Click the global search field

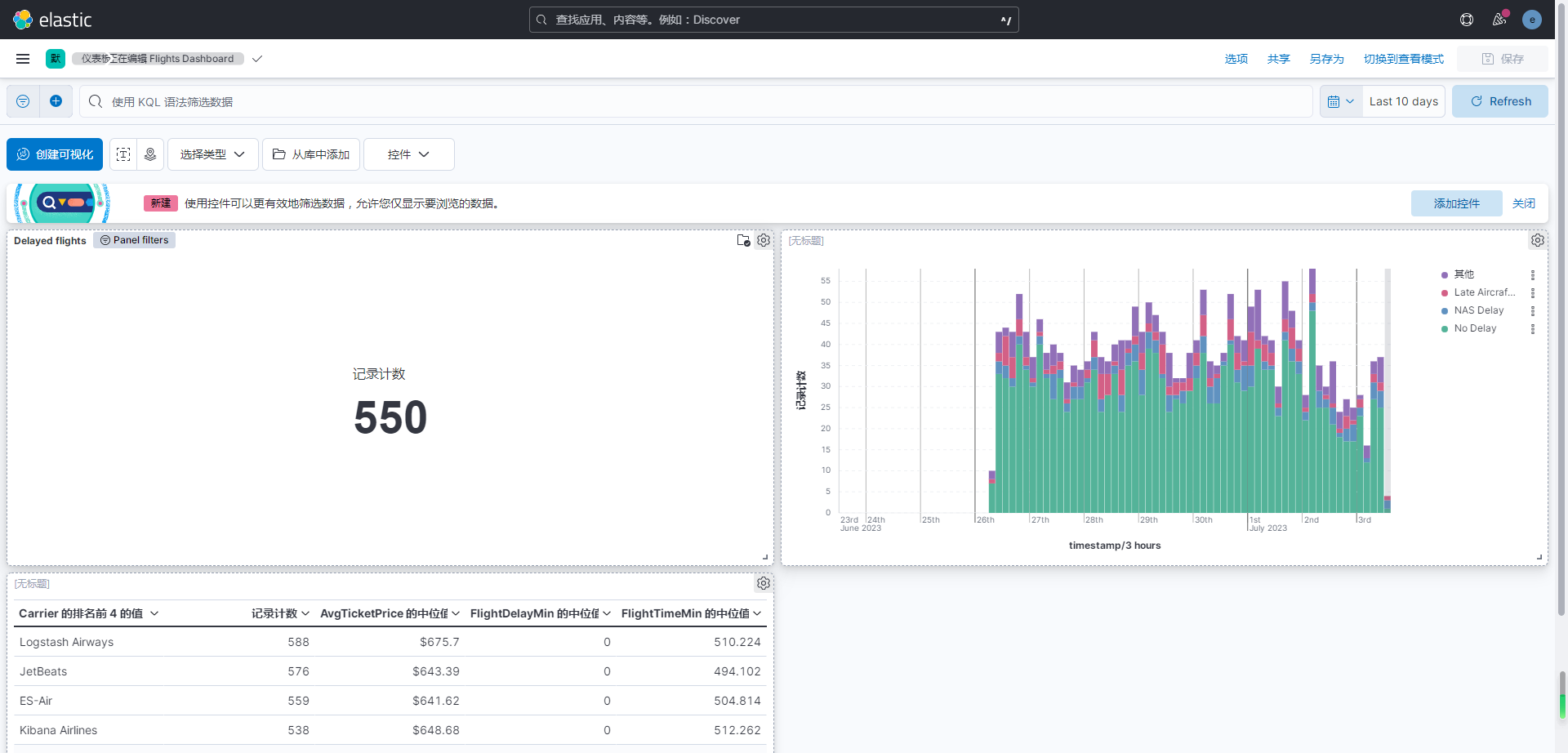774,20
